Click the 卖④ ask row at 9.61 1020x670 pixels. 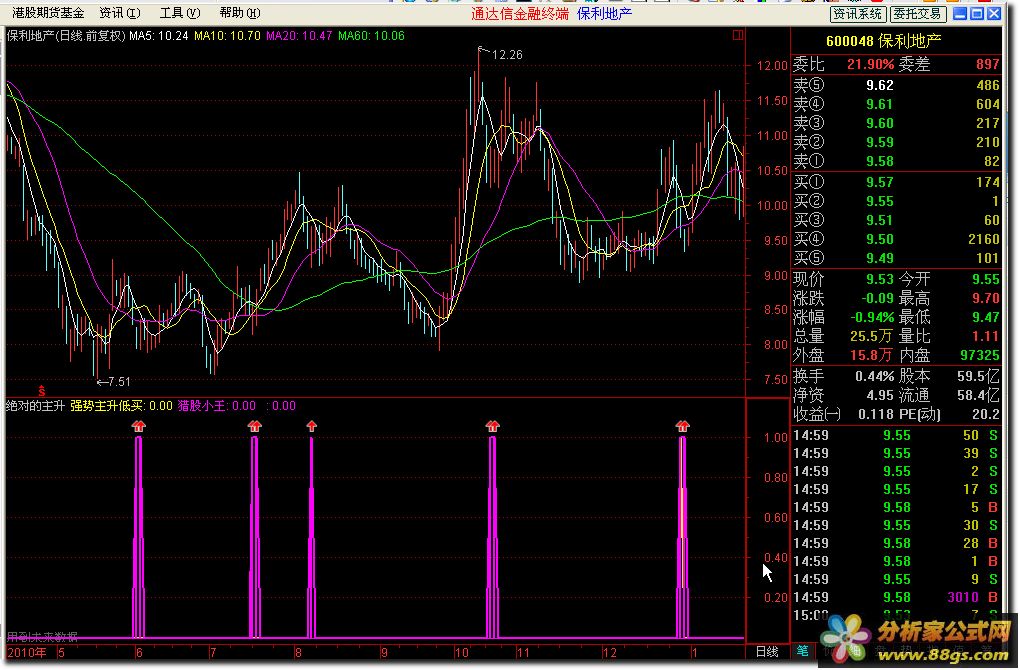click(x=896, y=104)
